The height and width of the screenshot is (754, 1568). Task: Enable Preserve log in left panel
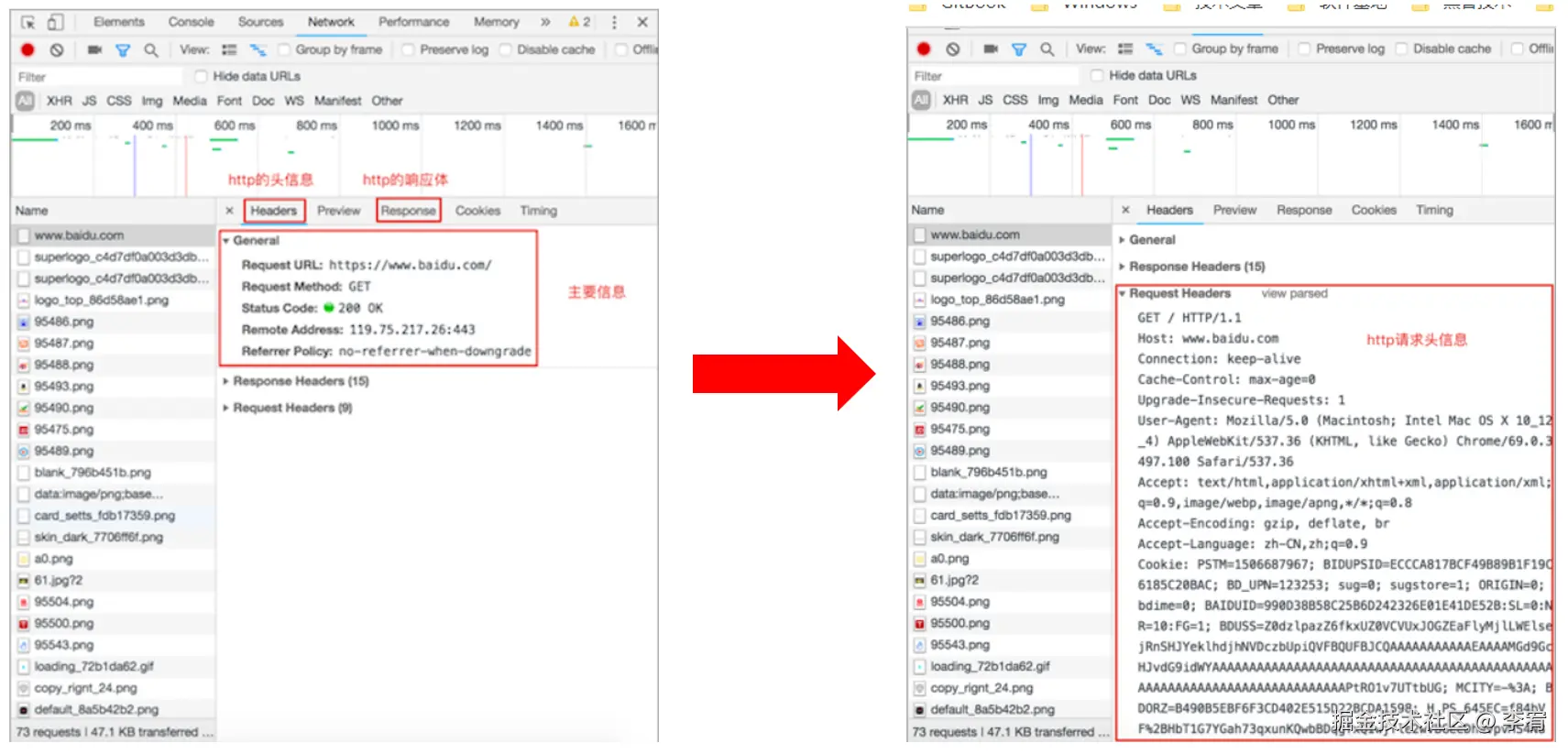(408, 49)
